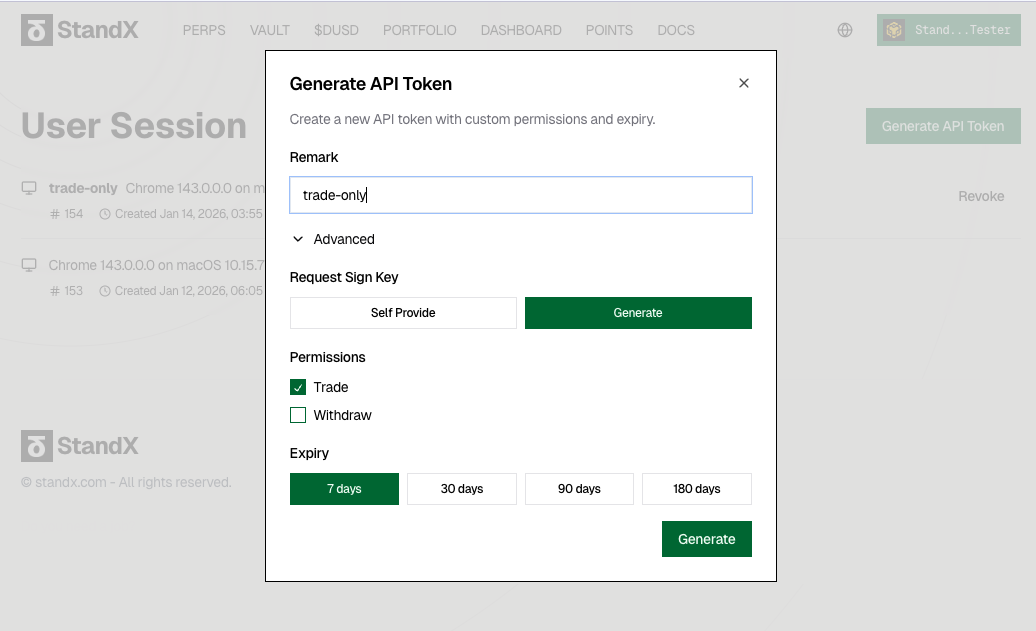Viewport: 1036px width, 631px height.
Task: Enable the Withdraw permission checkbox
Action: coord(298,415)
